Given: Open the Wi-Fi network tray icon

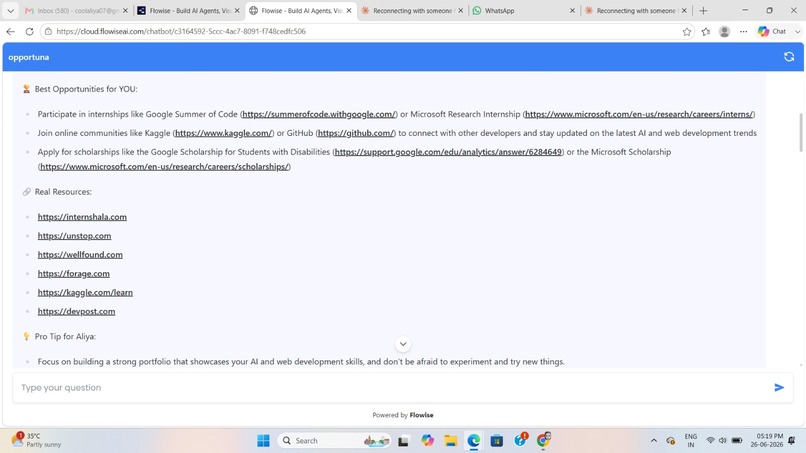Looking at the screenshot, I should coord(710,441).
